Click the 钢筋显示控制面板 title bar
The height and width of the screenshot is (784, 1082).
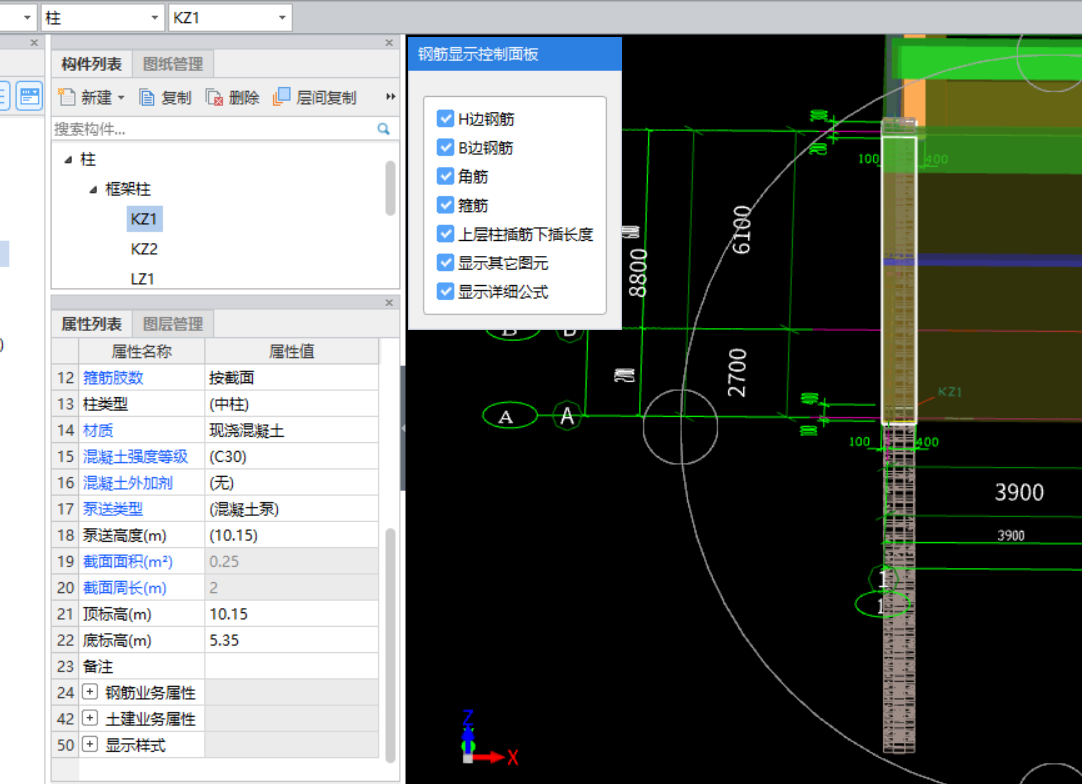tap(515, 54)
